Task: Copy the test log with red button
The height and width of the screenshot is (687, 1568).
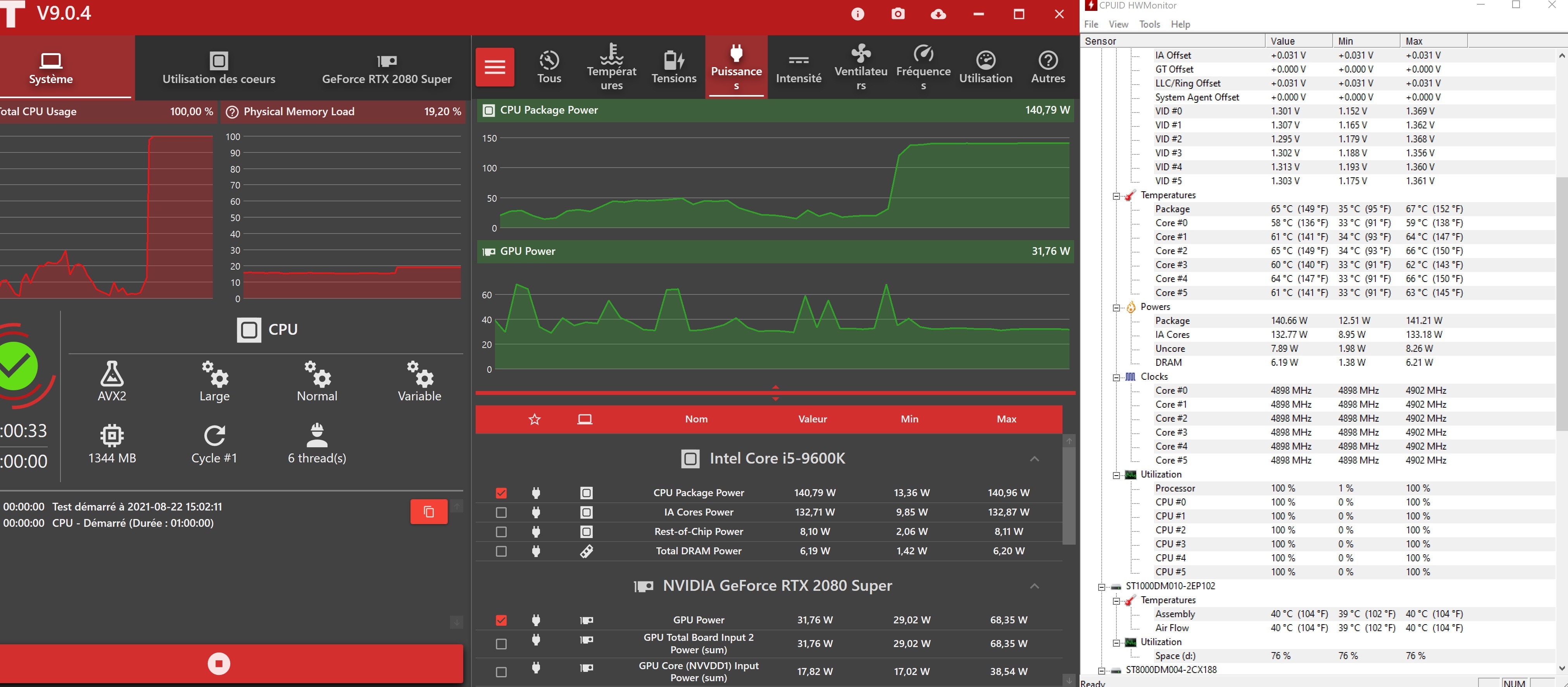Action: (428, 512)
